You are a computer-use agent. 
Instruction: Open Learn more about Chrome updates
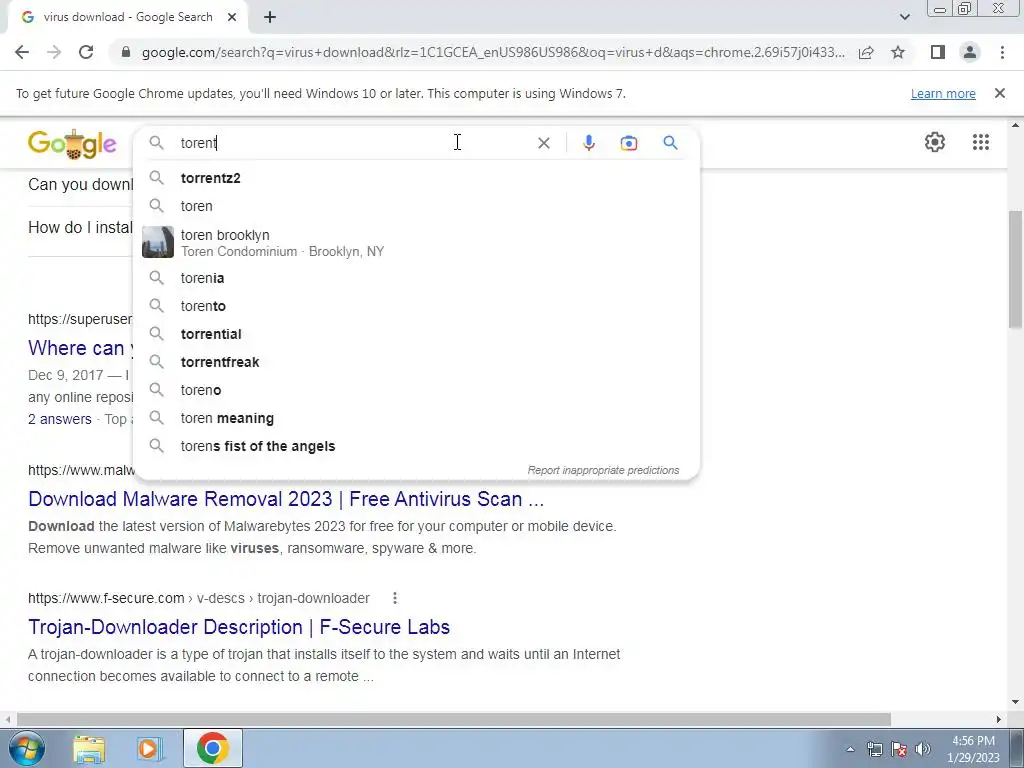[x=943, y=93]
